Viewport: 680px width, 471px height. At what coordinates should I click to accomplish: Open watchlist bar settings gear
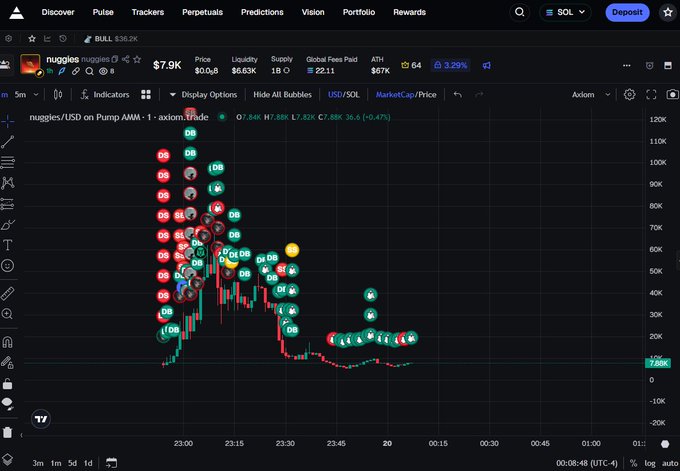pyautogui.click(x=9, y=39)
